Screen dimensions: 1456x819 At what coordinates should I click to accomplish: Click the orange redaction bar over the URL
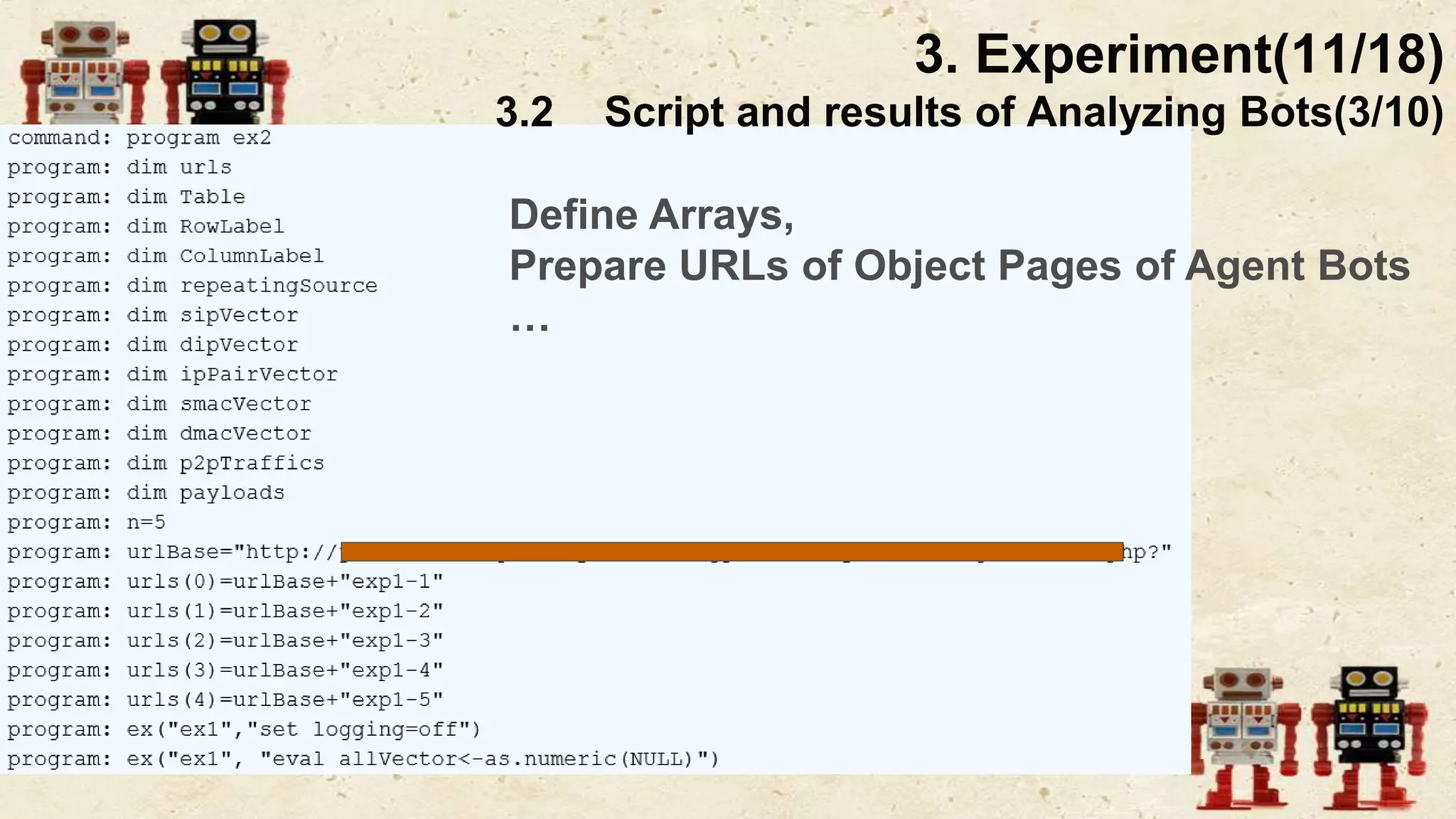[732, 552]
